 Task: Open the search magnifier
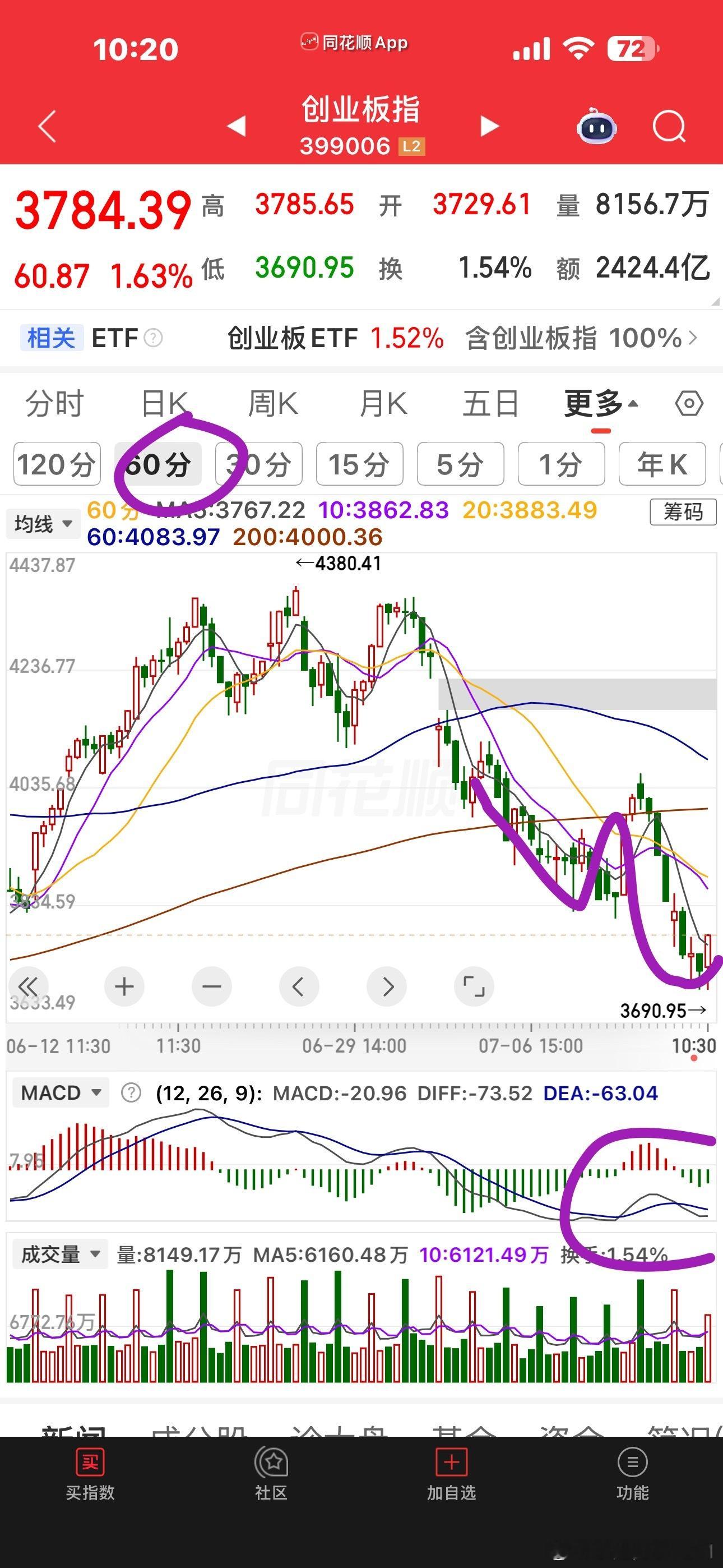coord(669,127)
